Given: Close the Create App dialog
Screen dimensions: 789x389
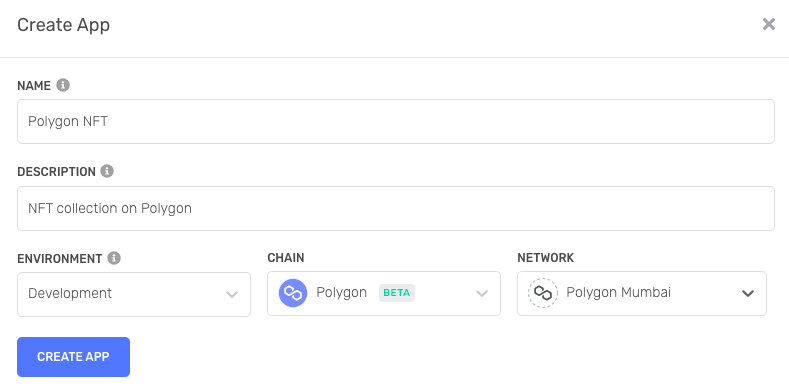Looking at the screenshot, I should (768, 24).
